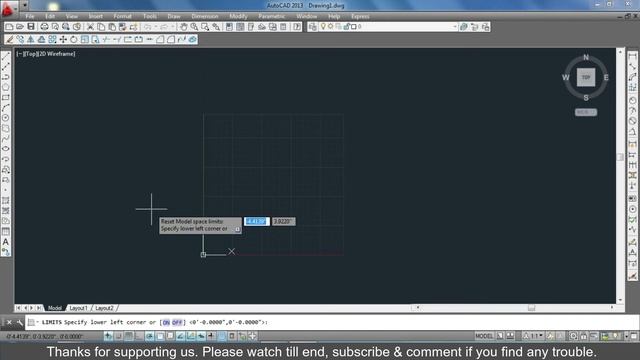Open the WCS dropdown below the ViewCube
This screenshot has width=640, height=360.
[x=586, y=112]
